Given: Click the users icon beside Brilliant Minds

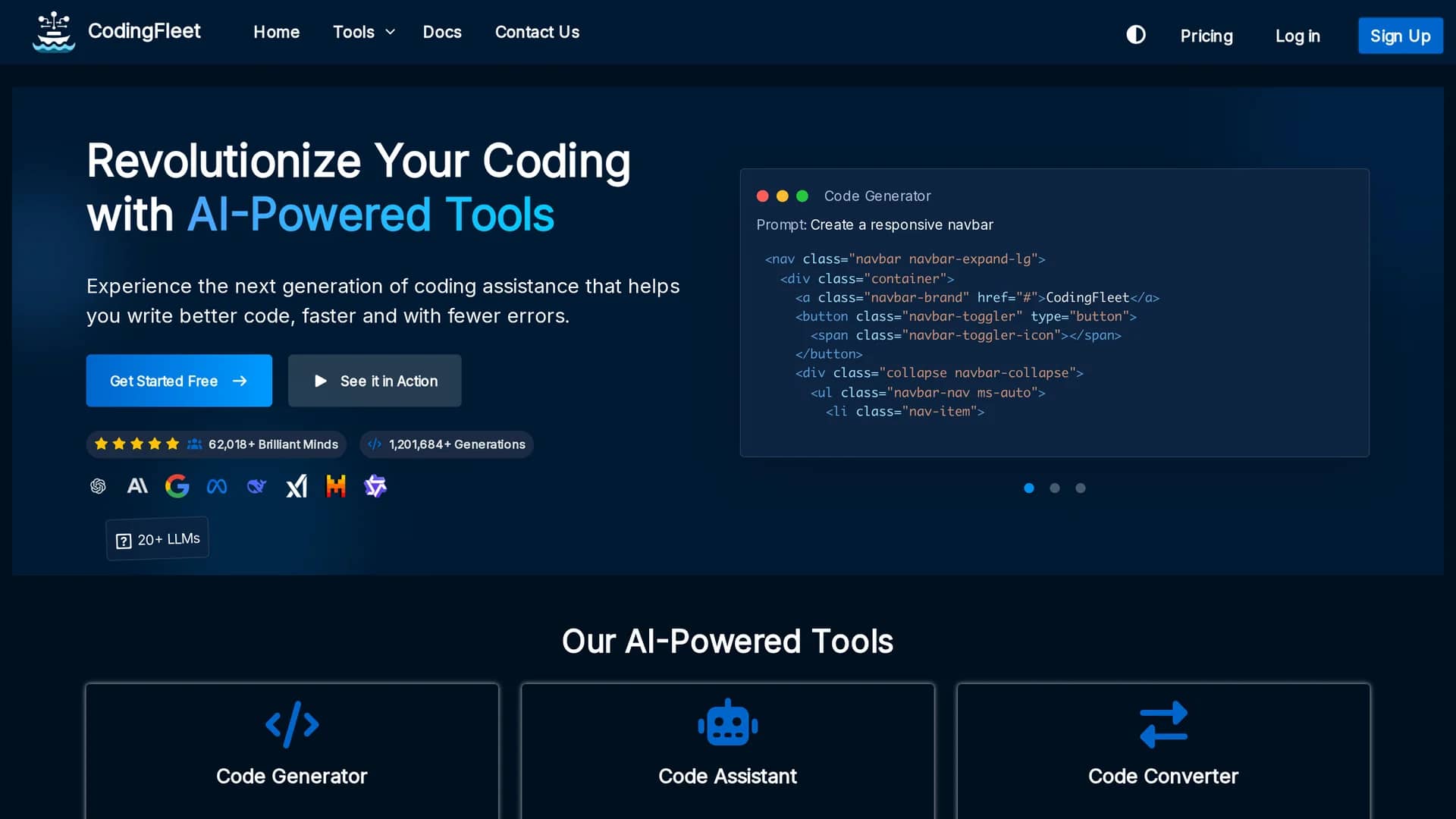Looking at the screenshot, I should click(195, 444).
